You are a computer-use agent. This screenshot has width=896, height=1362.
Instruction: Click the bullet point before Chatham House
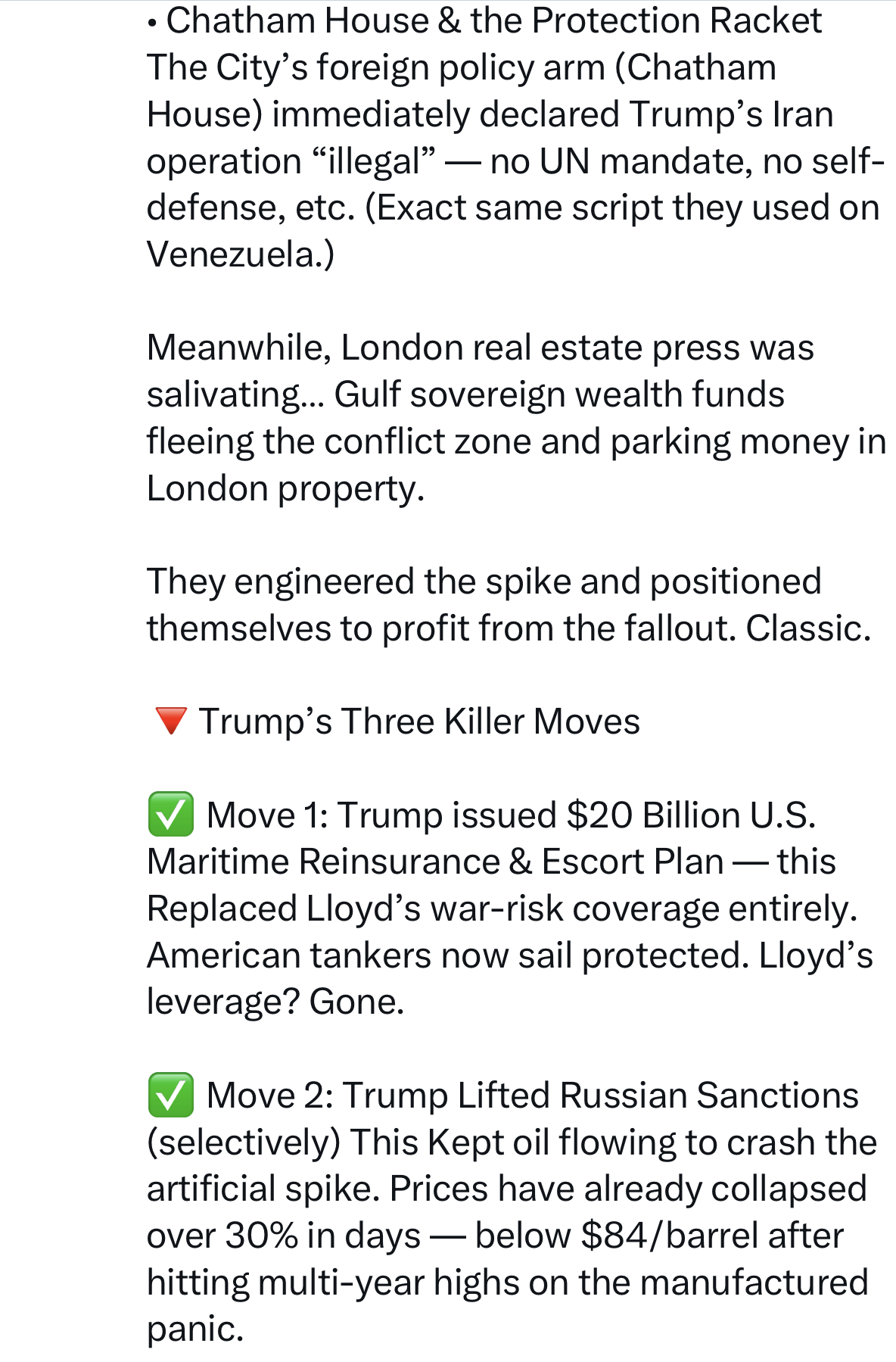153,23
